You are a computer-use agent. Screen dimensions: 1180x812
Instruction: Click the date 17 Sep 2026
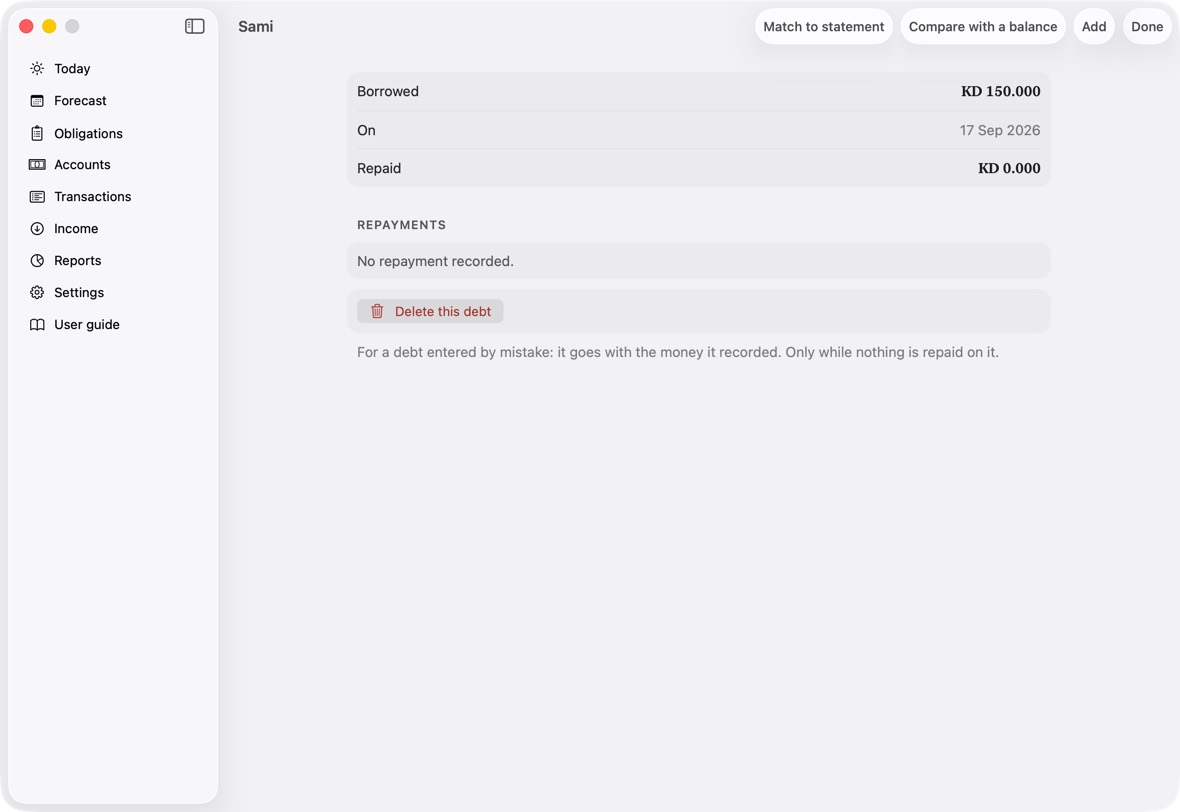(999, 130)
